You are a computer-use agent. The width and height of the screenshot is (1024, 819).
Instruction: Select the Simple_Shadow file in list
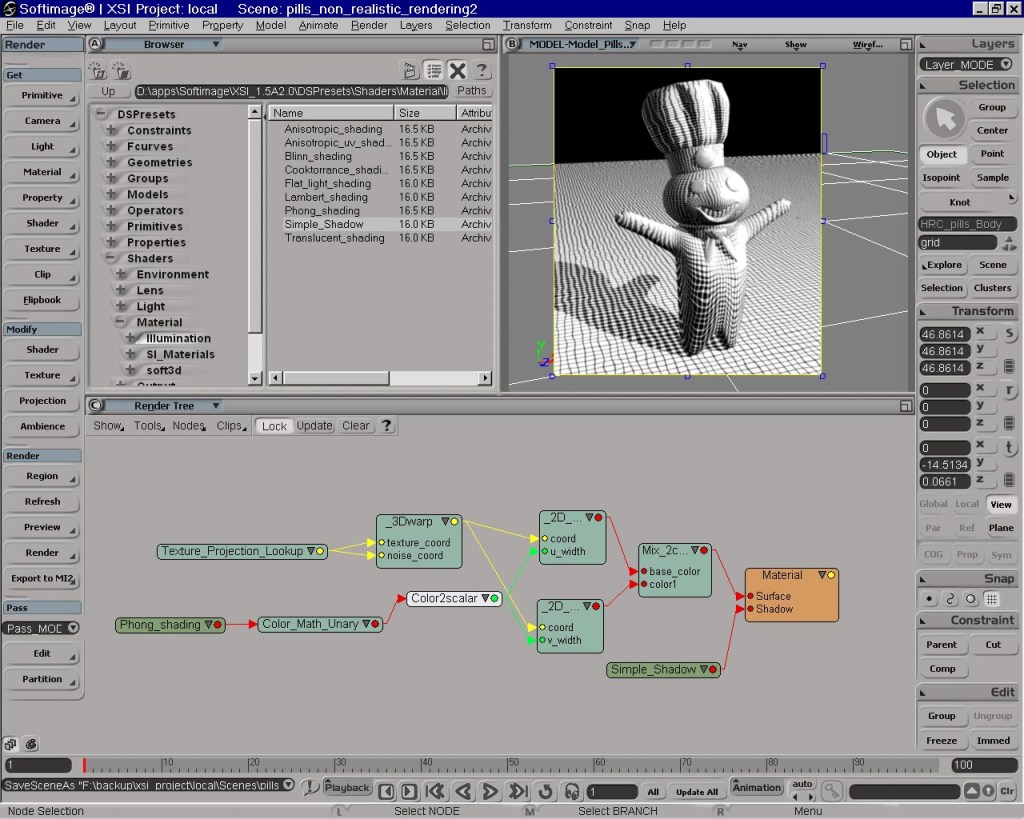click(x=323, y=225)
